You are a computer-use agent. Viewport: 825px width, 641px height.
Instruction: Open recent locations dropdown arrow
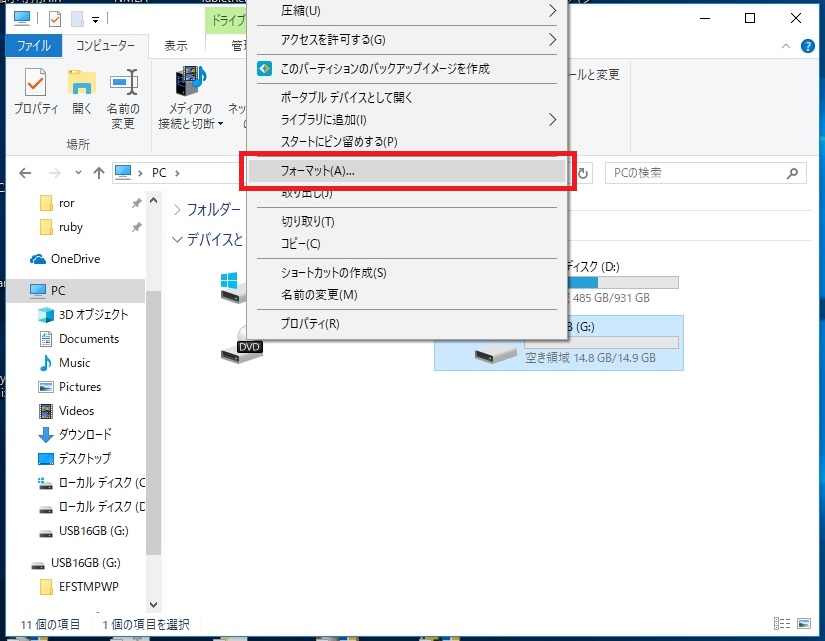(x=78, y=173)
